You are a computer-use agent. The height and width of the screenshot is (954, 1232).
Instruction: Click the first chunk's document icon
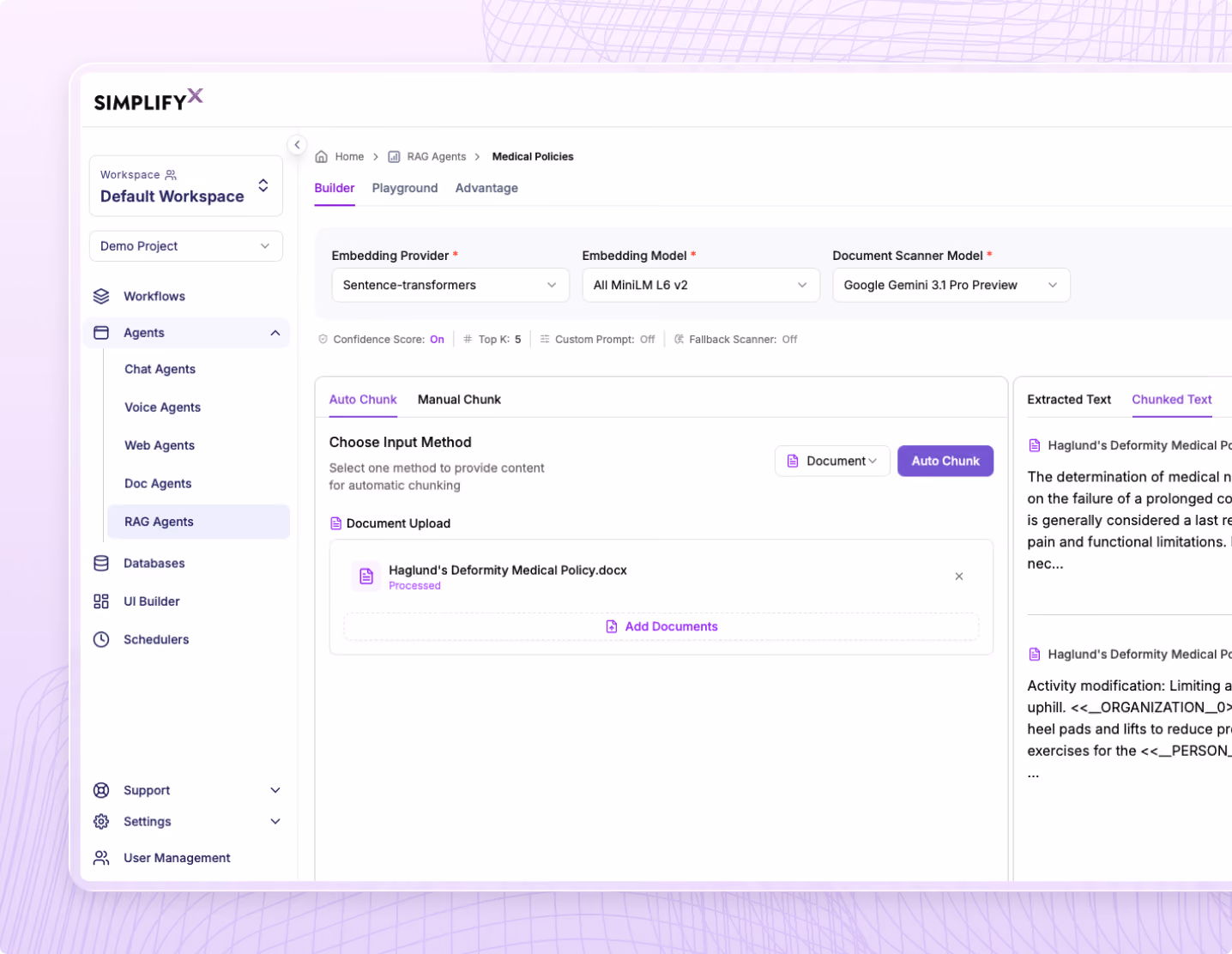coord(1035,445)
